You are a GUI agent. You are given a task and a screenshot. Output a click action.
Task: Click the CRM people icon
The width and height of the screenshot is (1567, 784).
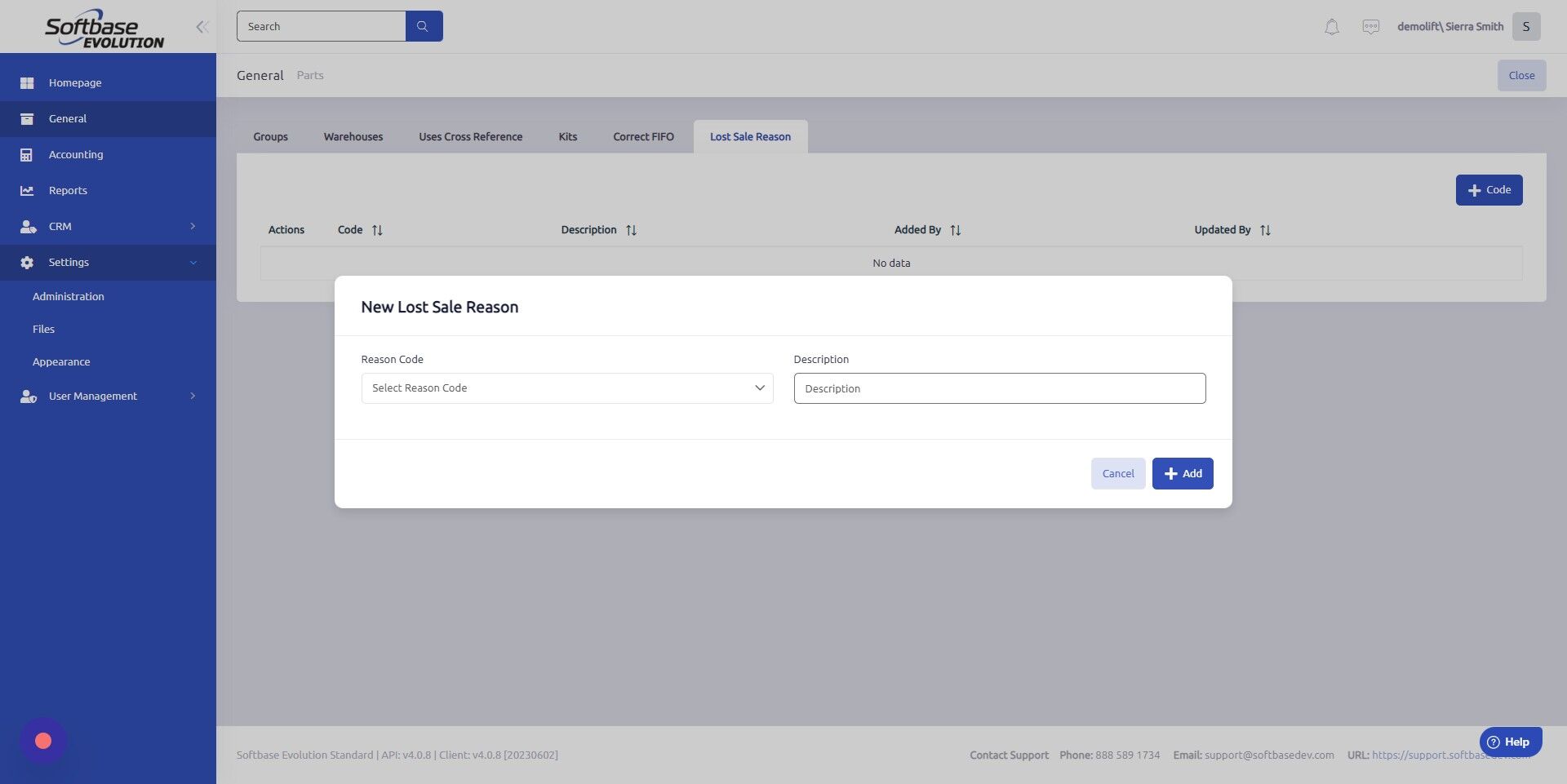point(29,226)
